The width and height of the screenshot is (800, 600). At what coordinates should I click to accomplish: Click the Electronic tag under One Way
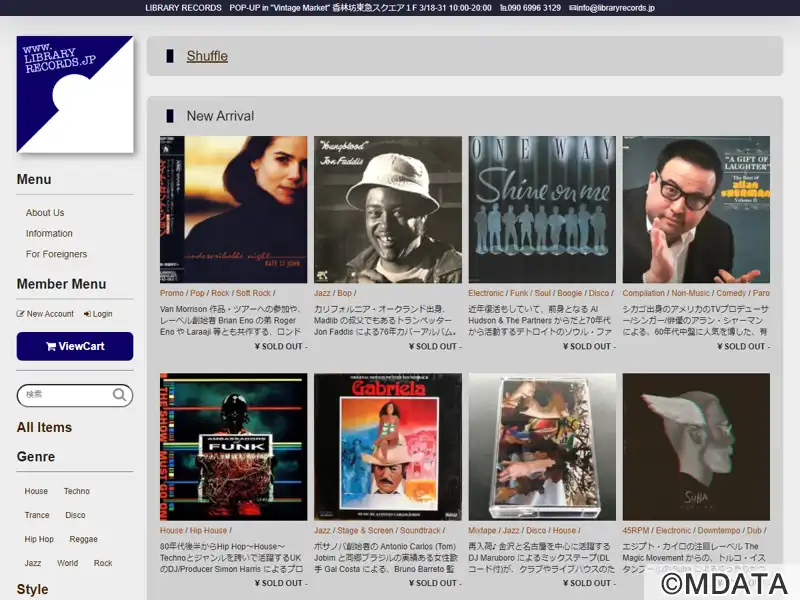pos(486,293)
